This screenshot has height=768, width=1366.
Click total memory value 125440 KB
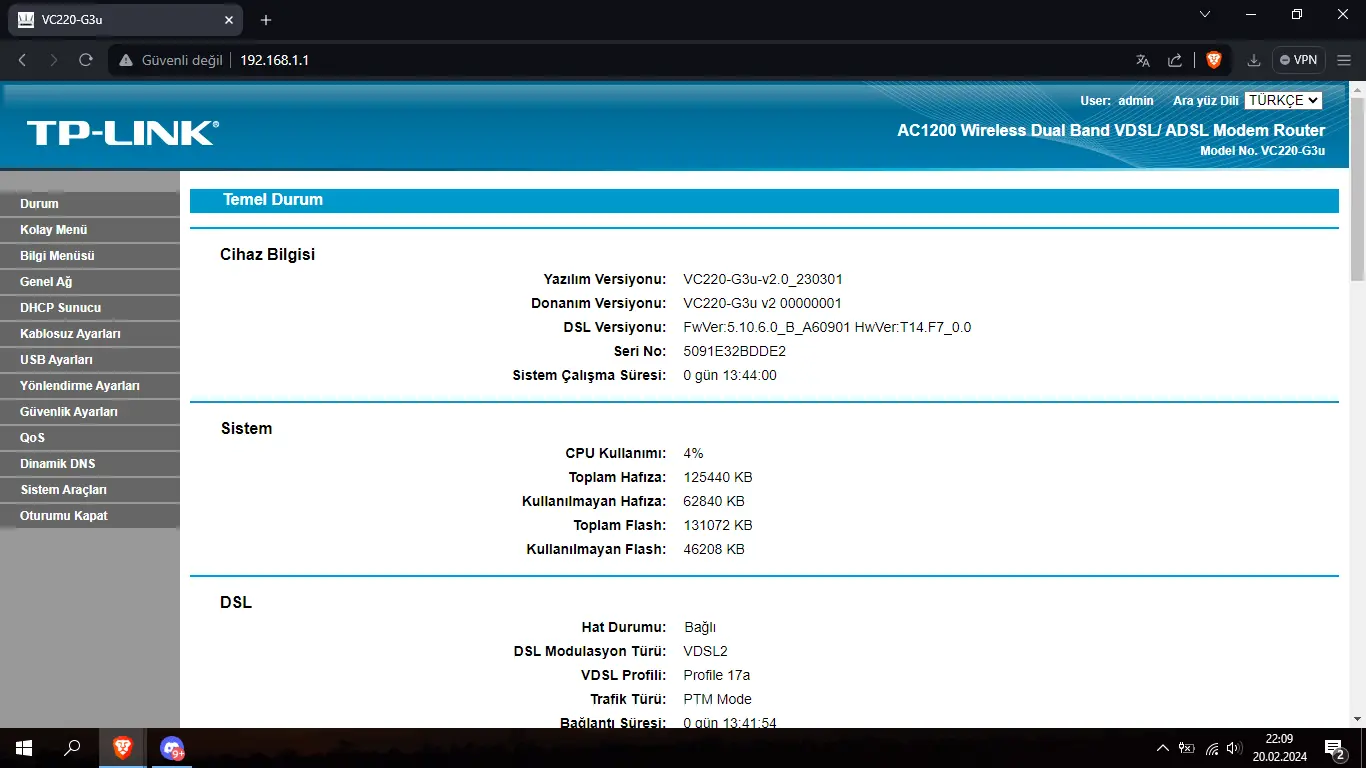[x=718, y=477]
